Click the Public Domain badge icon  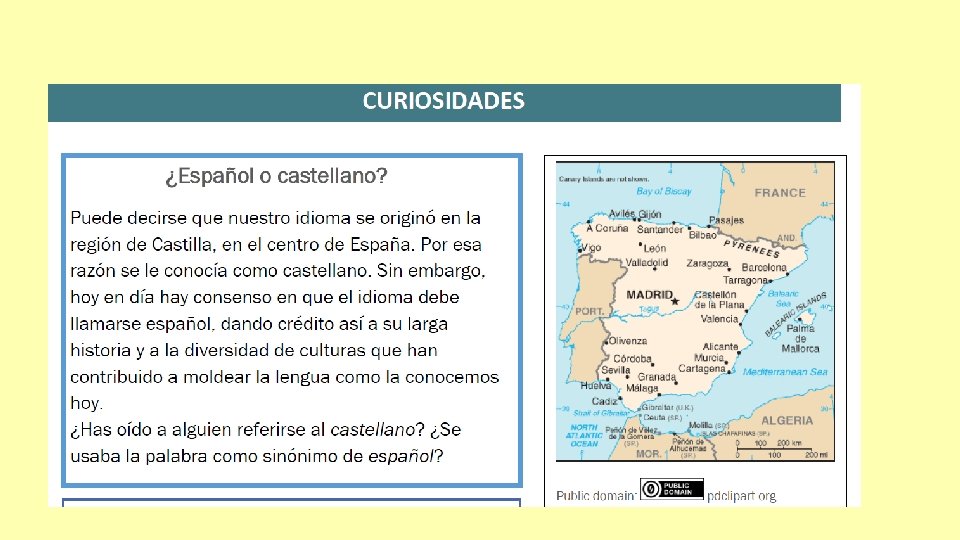[672, 489]
